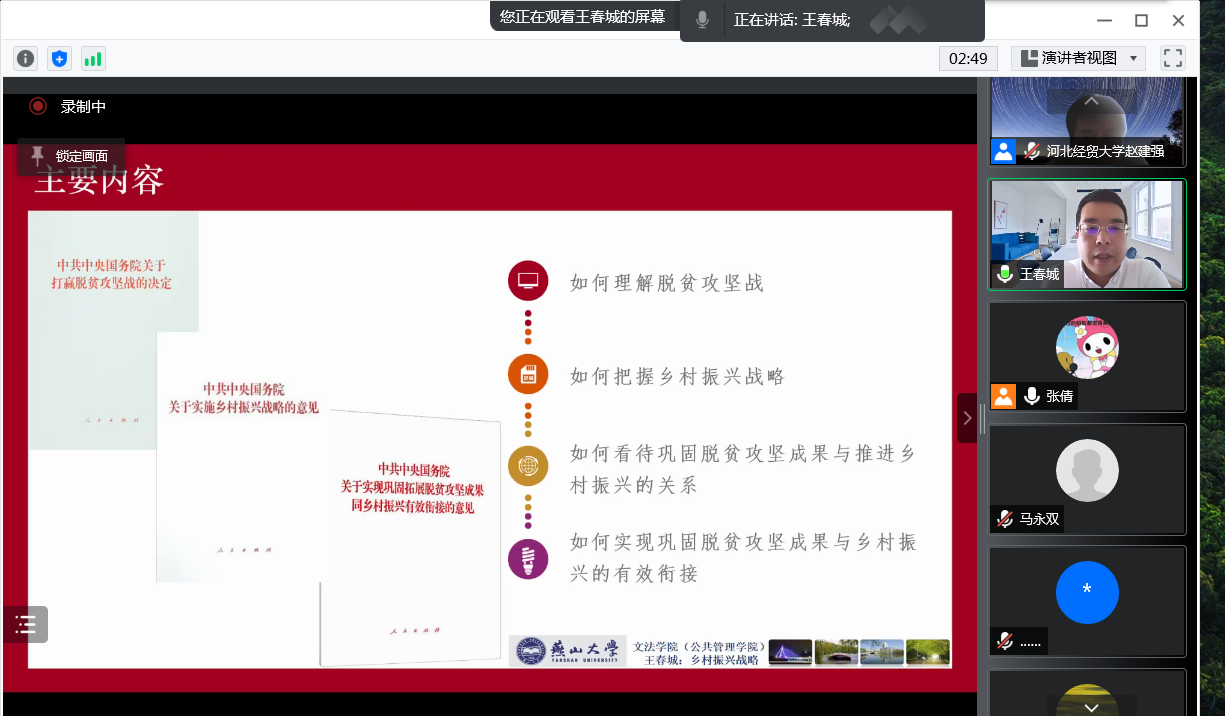This screenshot has width=1225, height=716.
Task: Click the orange profile icon on 张倩's tile
Action: coord(1004,396)
